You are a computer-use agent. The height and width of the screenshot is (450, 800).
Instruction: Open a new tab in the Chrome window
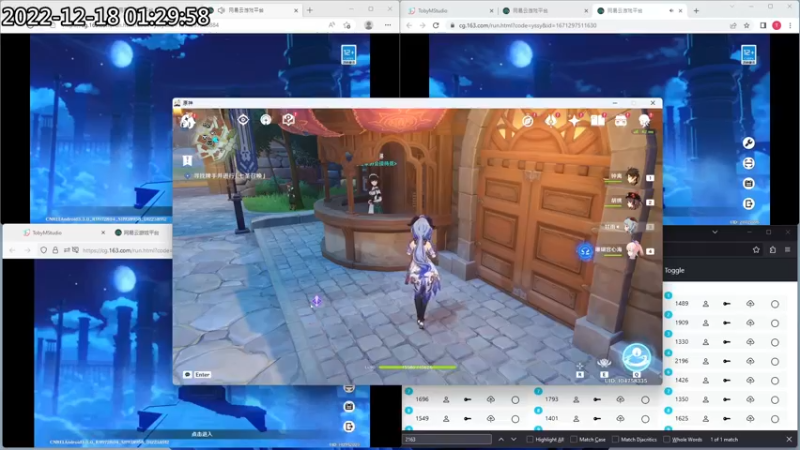696,10
